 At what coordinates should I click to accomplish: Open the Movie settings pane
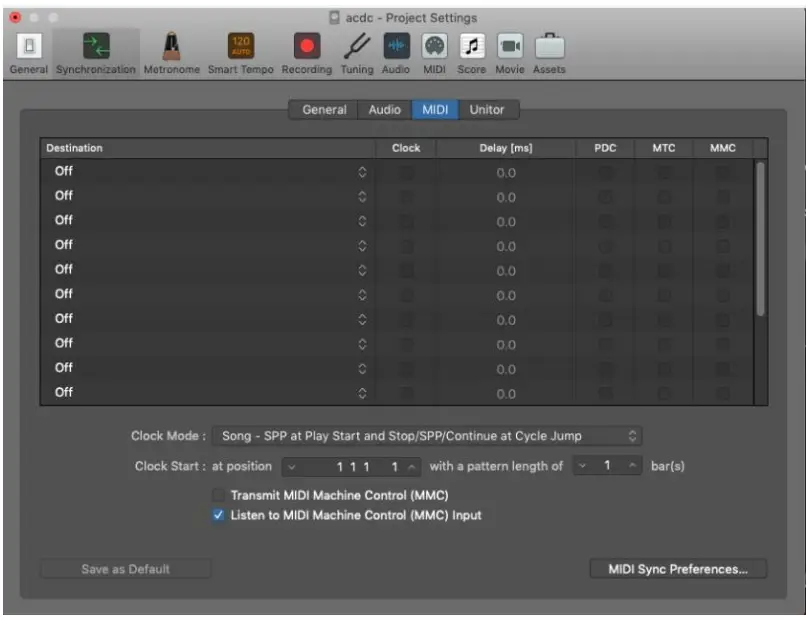pyautogui.click(x=510, y=46)
